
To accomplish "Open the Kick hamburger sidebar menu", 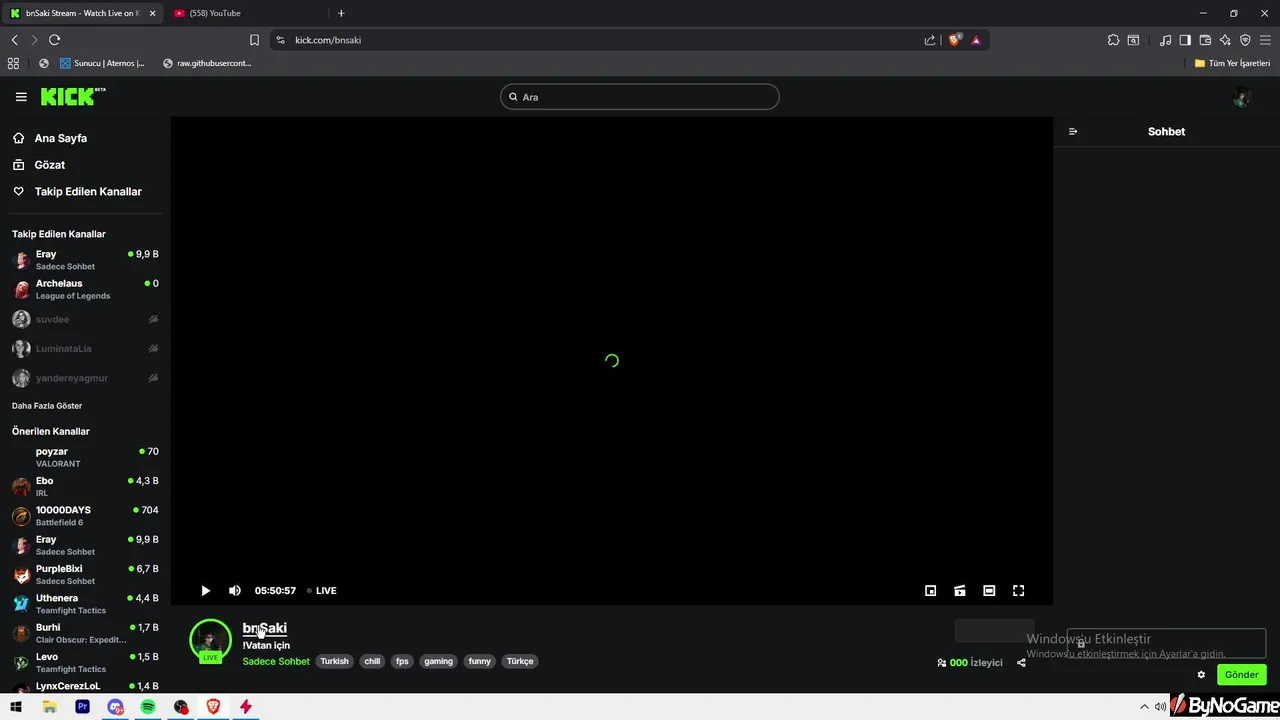I will click(21, 97).
